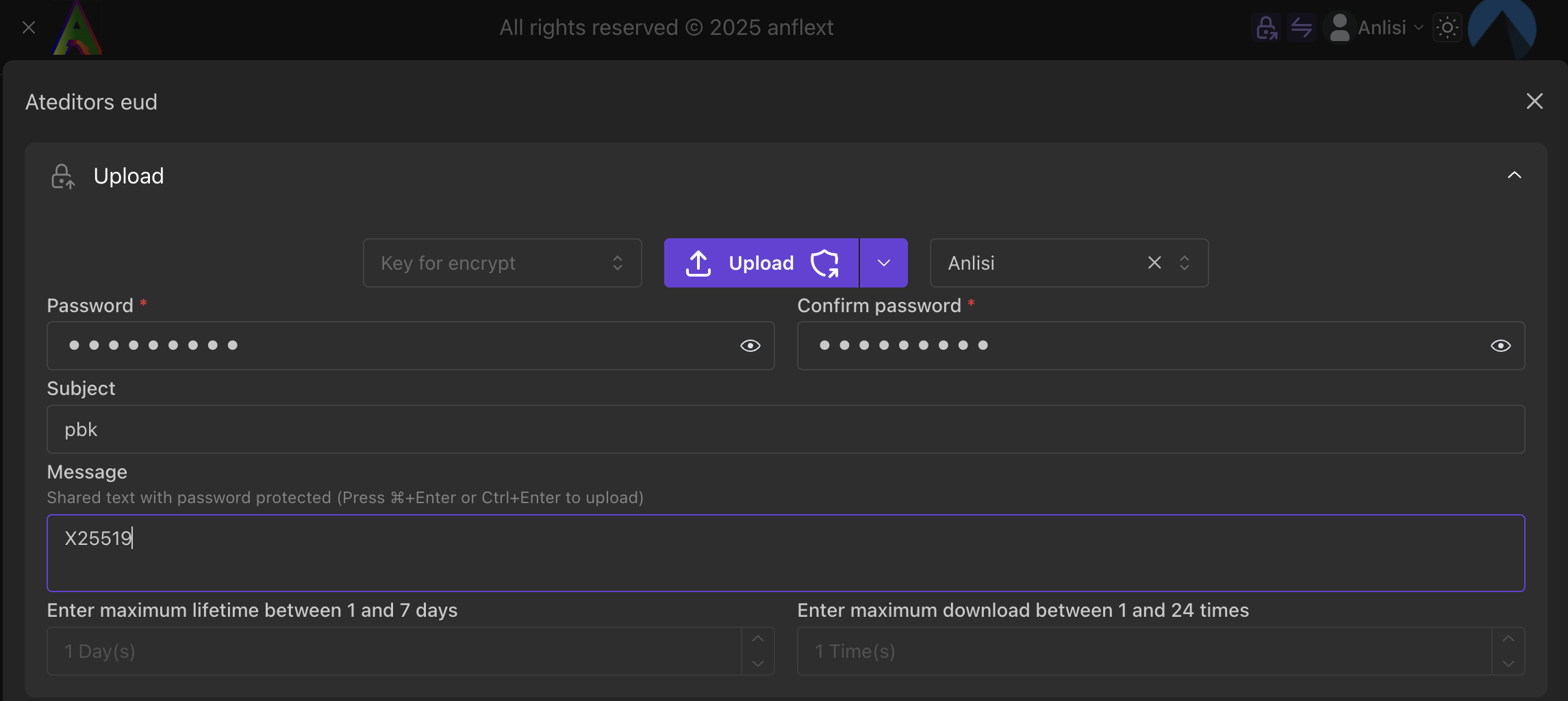
Task: Click the Anlisi user avatar icon
Action: click(1339, 28)
